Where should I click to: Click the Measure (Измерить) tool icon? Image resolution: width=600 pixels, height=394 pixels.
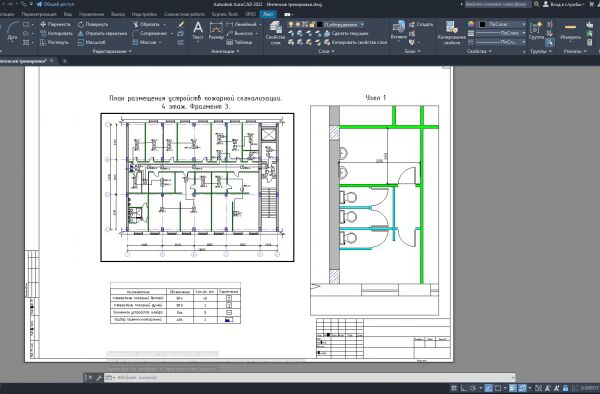(x=570, y=31)
